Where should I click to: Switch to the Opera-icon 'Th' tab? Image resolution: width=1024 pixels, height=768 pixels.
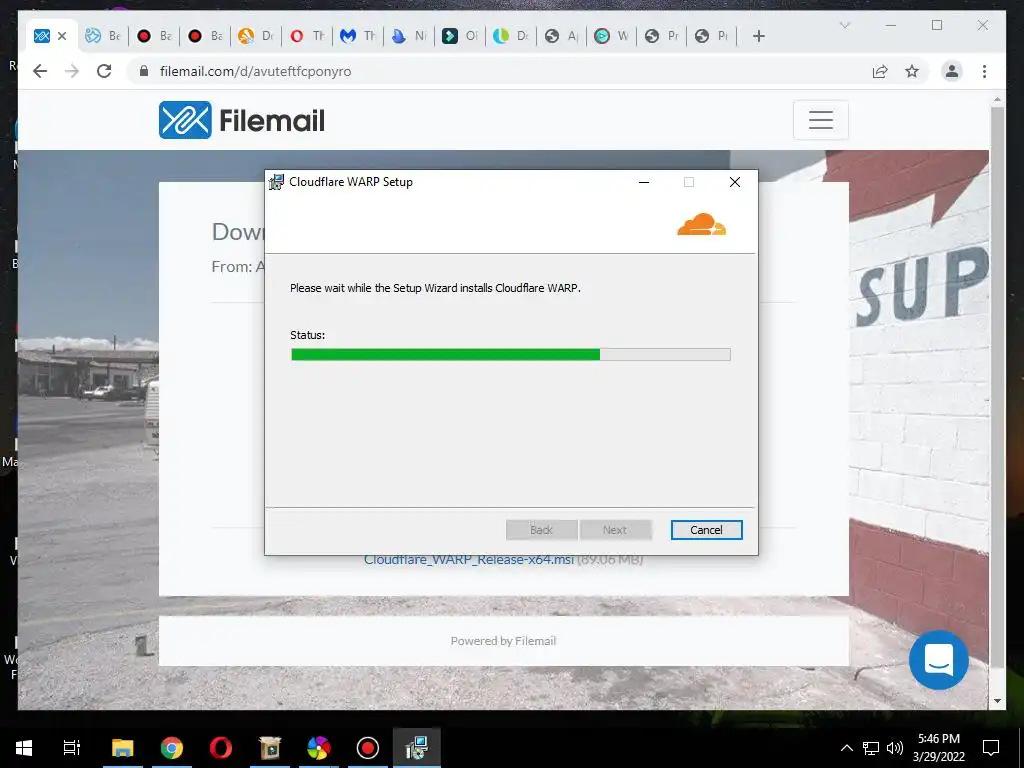pos(307,36)
